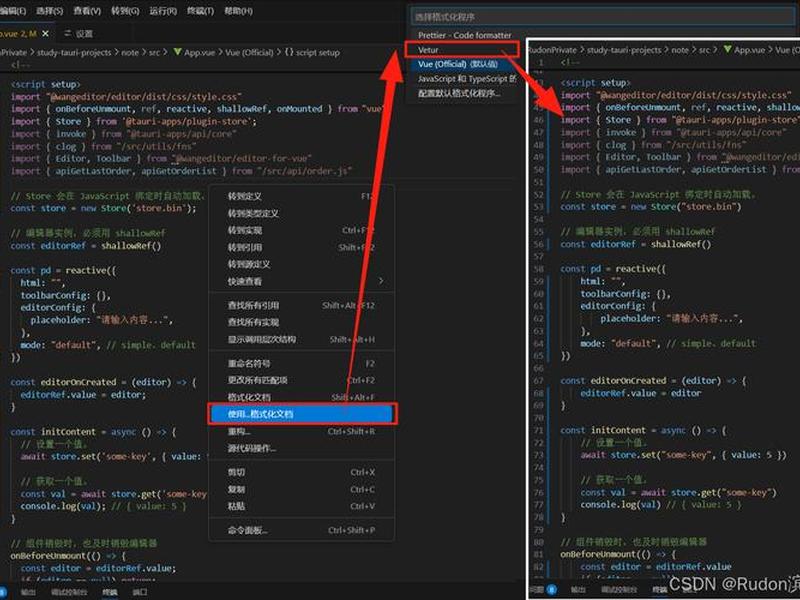
Task: Click the braces icon beside script setup in the breadcrumb
Action: (289, 52)
